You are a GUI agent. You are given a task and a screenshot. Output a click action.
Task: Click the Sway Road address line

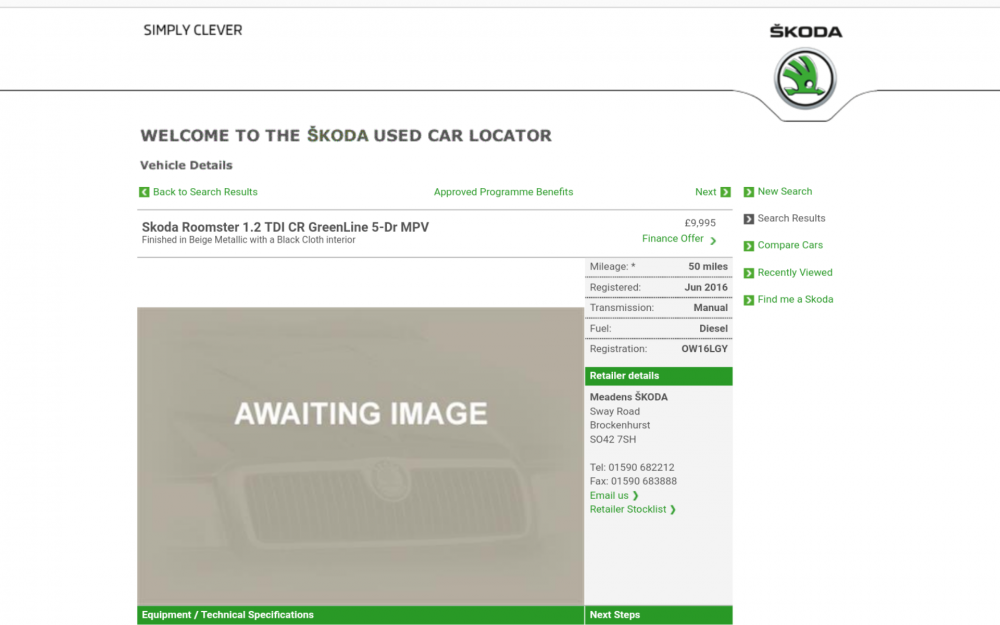pyautogui.click(x=614, y=411)
